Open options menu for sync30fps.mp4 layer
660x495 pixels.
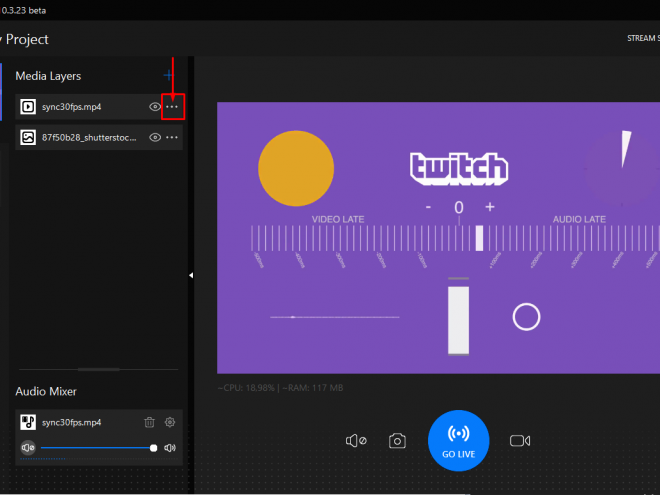pos(172,107)
